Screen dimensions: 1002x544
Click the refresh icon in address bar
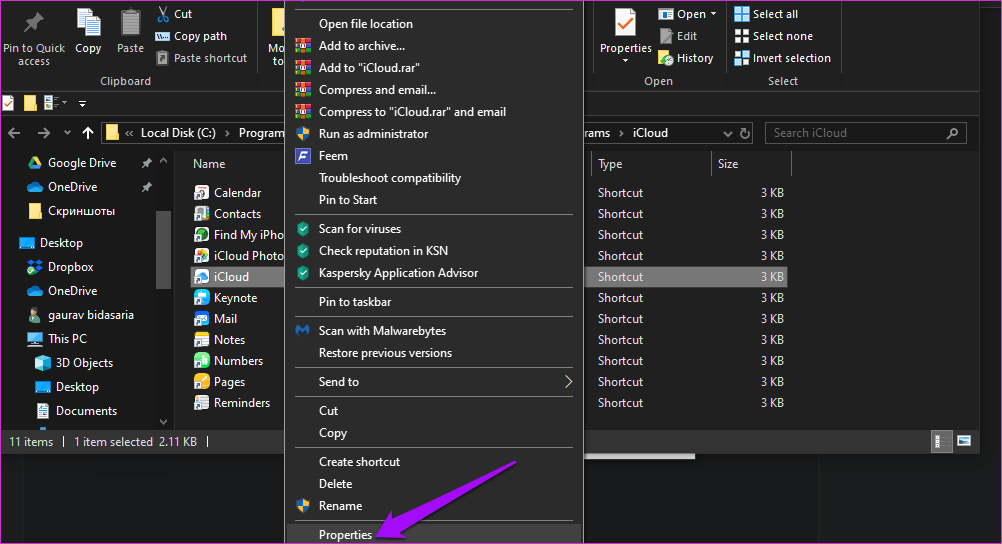coord(744,133)
